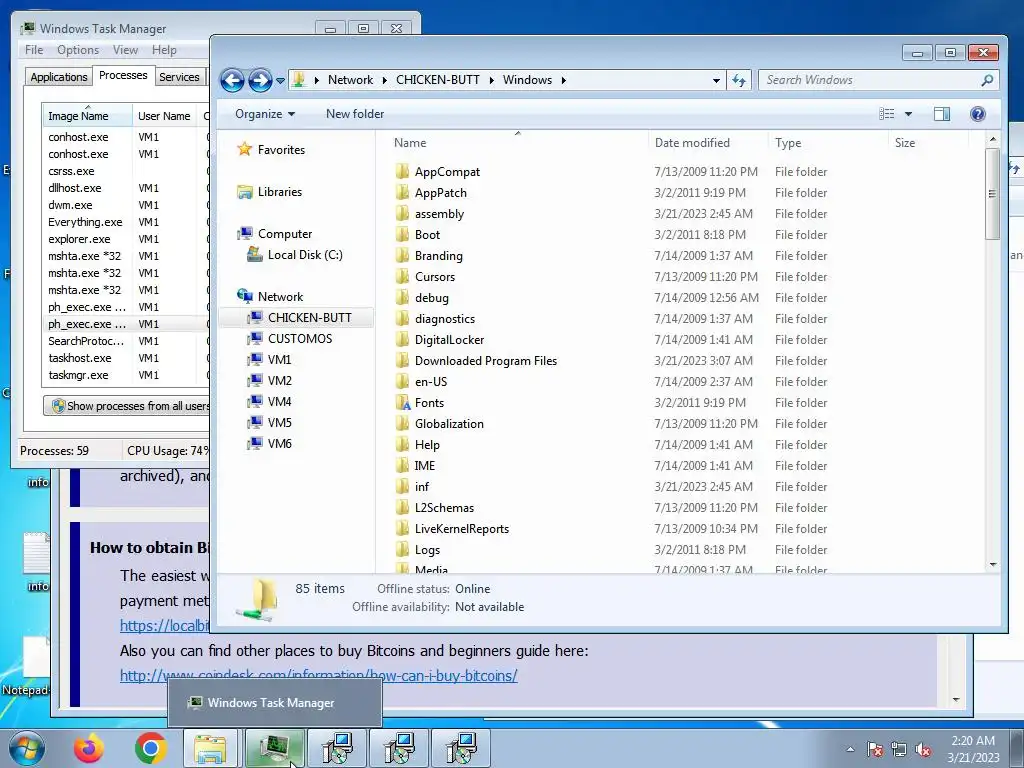Change view using the views icon

[x=886, y=114]
